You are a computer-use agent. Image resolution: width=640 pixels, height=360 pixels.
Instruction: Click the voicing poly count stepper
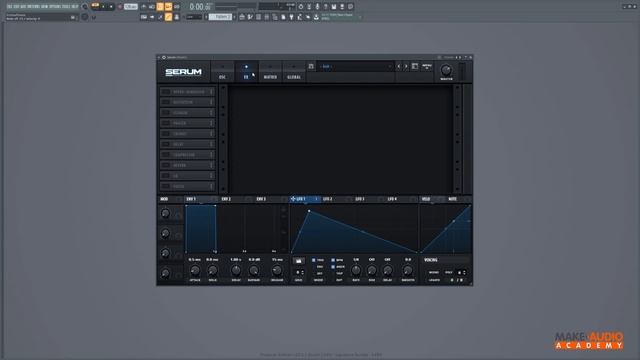[464, 272]
